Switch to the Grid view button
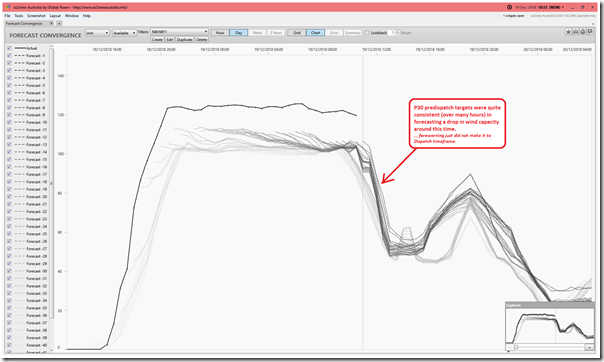 (297, 33)
